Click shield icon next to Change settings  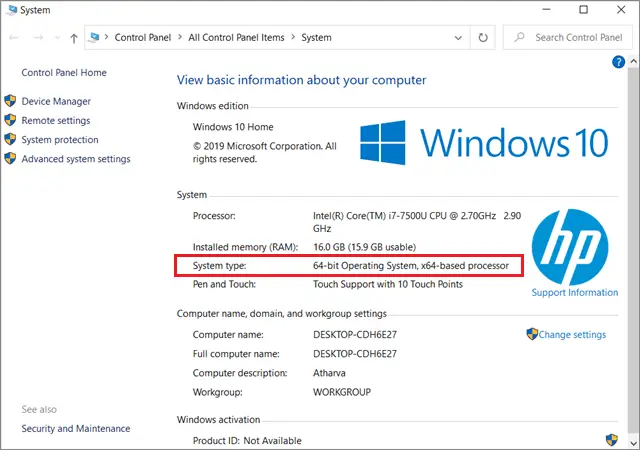532,334
